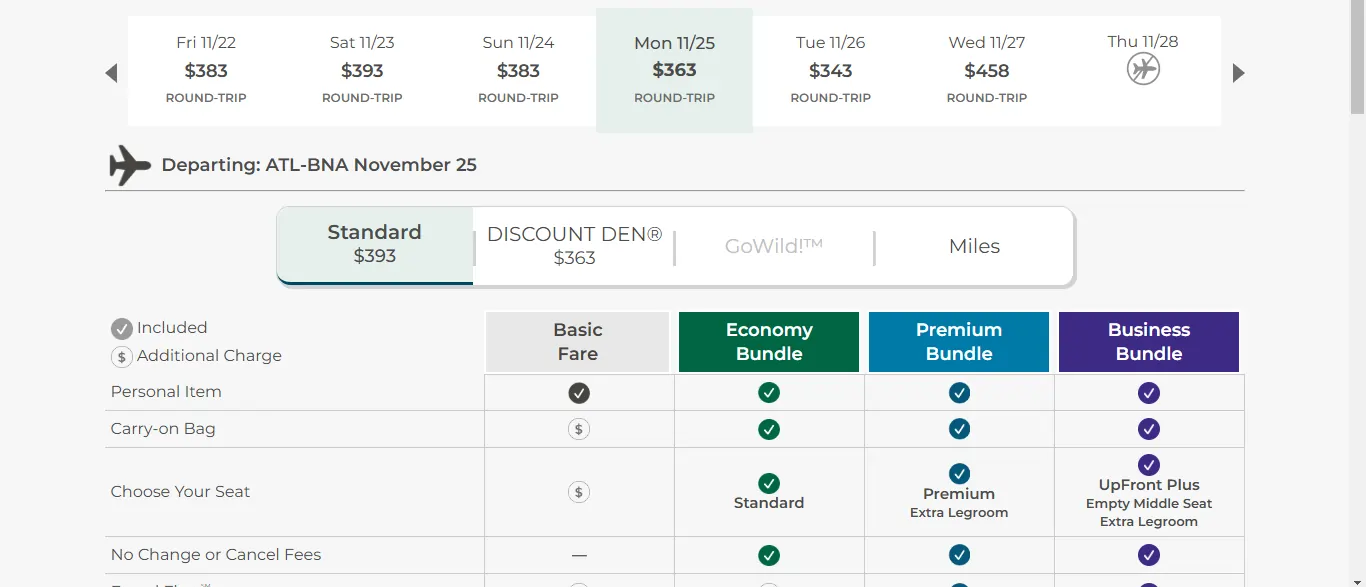Choose Sun 11/24 date for $383
The image size is (1366, 587).
(518, 70)
